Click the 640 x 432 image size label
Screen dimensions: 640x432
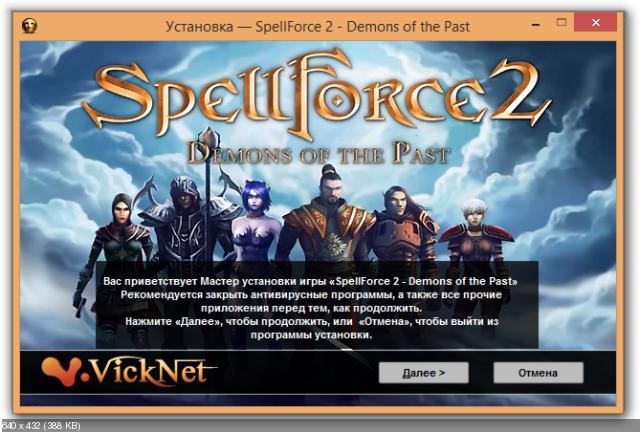coord(41,425)
